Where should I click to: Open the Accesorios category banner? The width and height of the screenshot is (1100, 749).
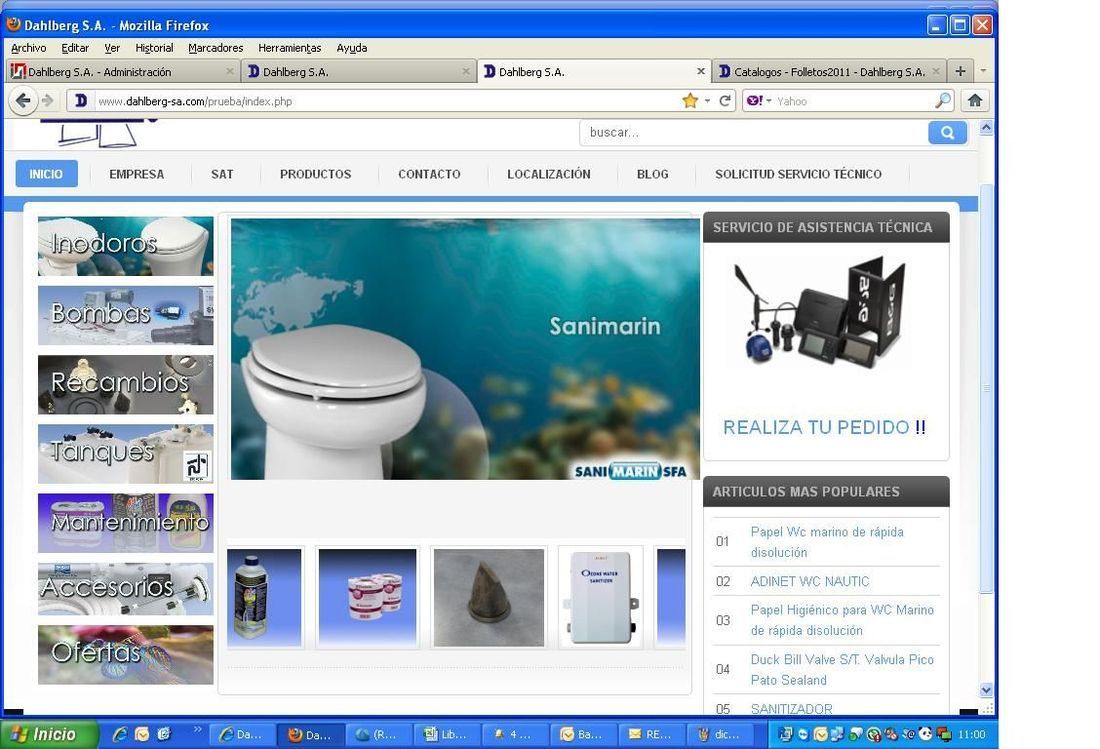[126, 589]
